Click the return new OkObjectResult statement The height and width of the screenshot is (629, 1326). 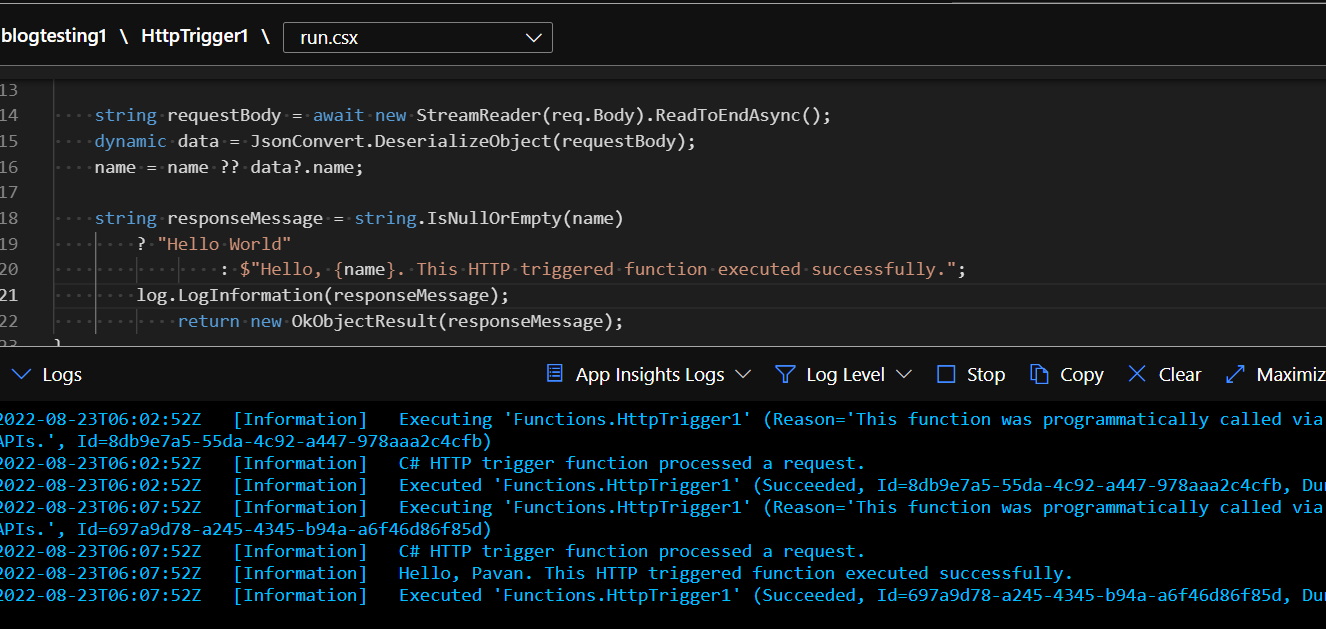click(400, 321)
